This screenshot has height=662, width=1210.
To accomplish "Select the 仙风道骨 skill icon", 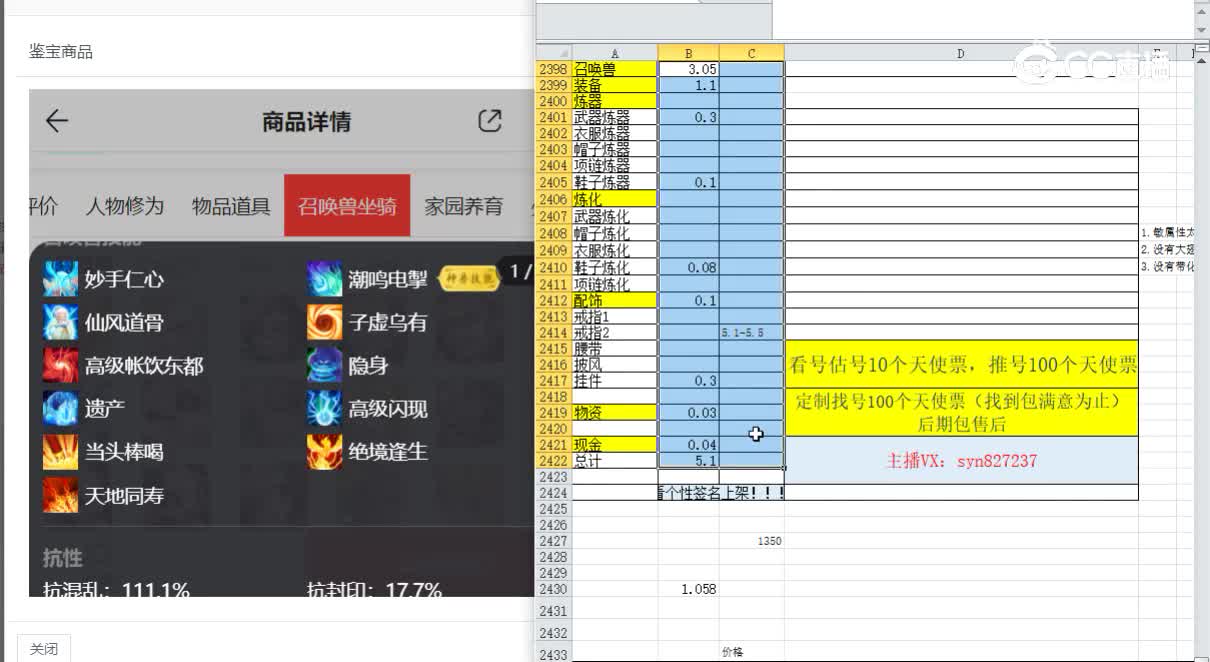I will 60,322.
